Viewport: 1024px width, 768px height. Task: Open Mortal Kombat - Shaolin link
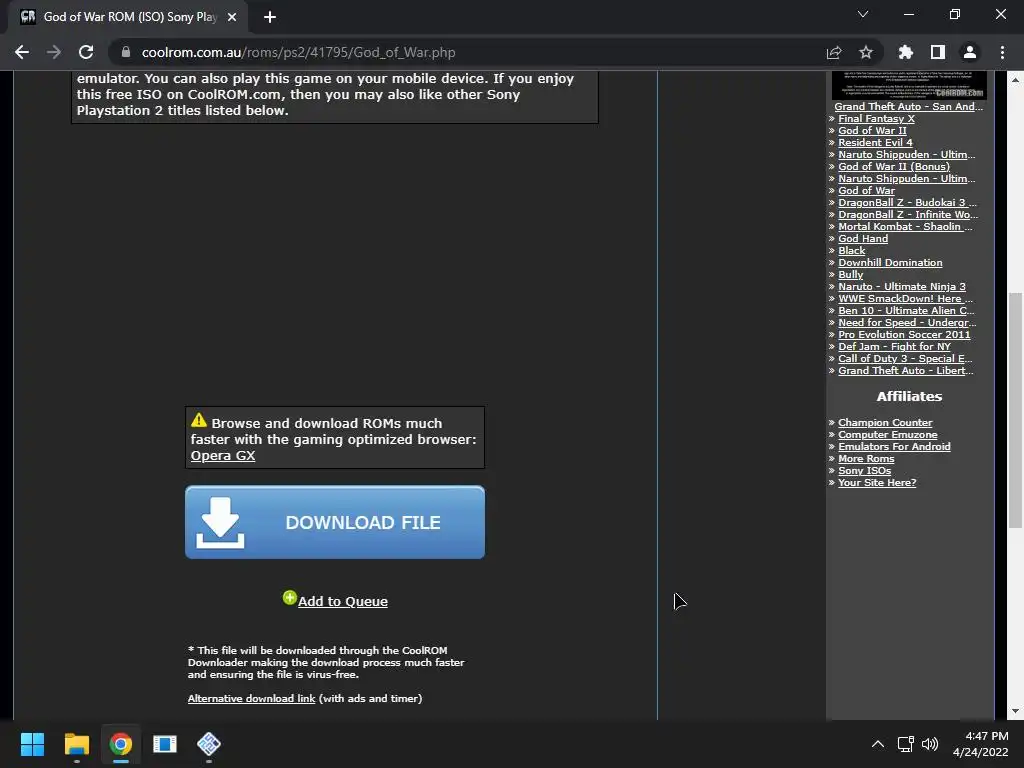906,226
